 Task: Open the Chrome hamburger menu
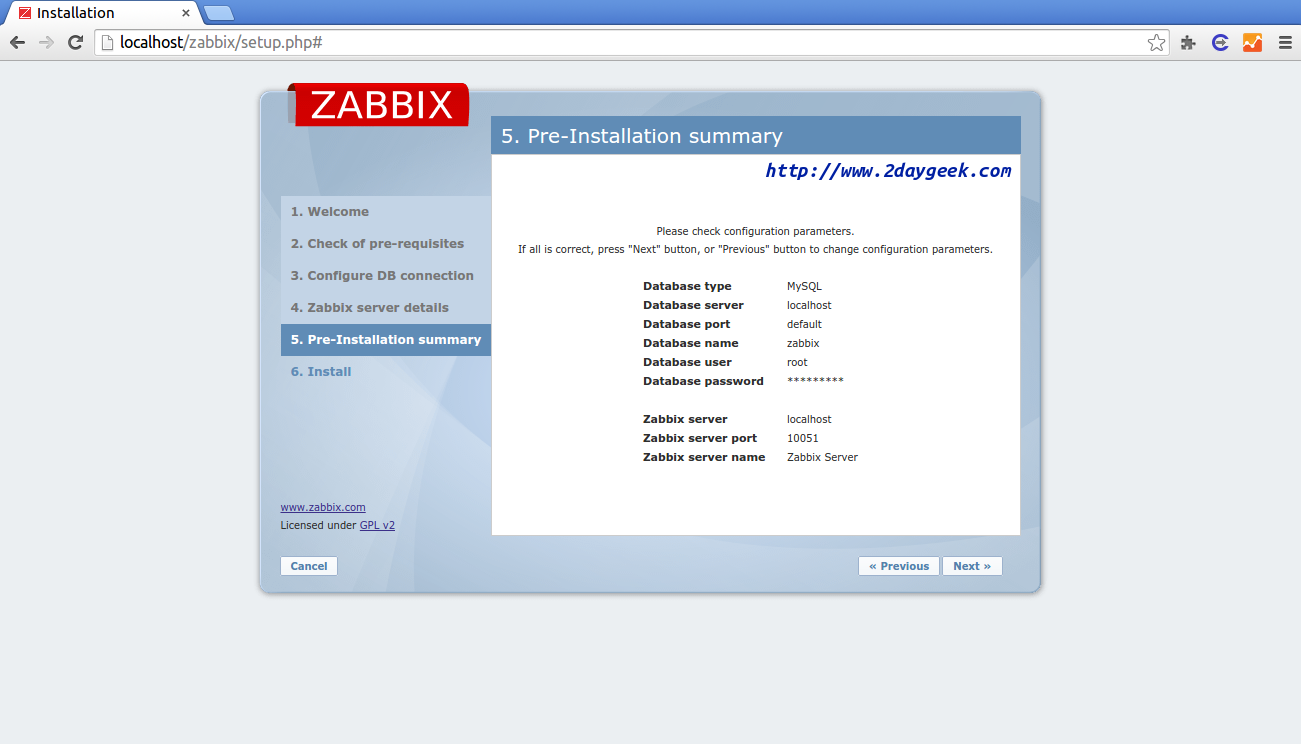[x=1285, y=42]
